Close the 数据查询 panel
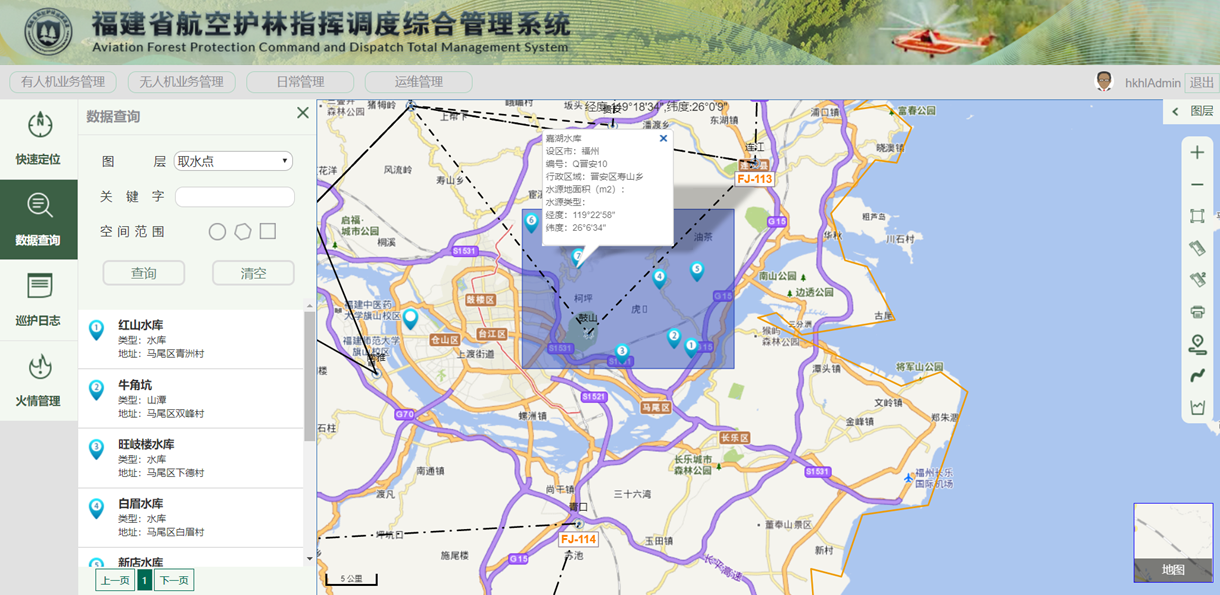The height and width of the screenshot is (595, 1220). pyautogui.click(x=303, y=113)
